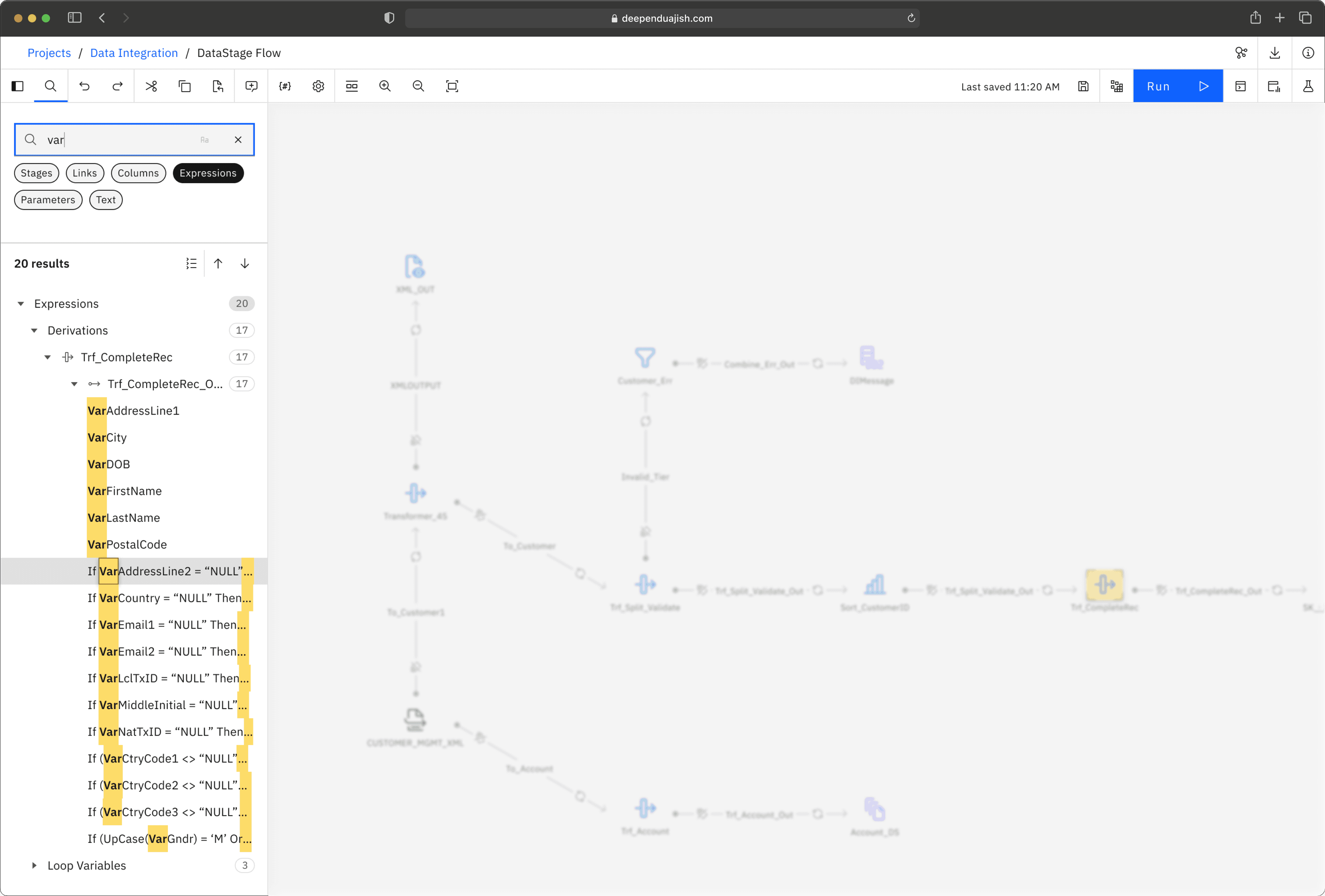
Task: Open the flow settings gear icon
Action: 318,86
